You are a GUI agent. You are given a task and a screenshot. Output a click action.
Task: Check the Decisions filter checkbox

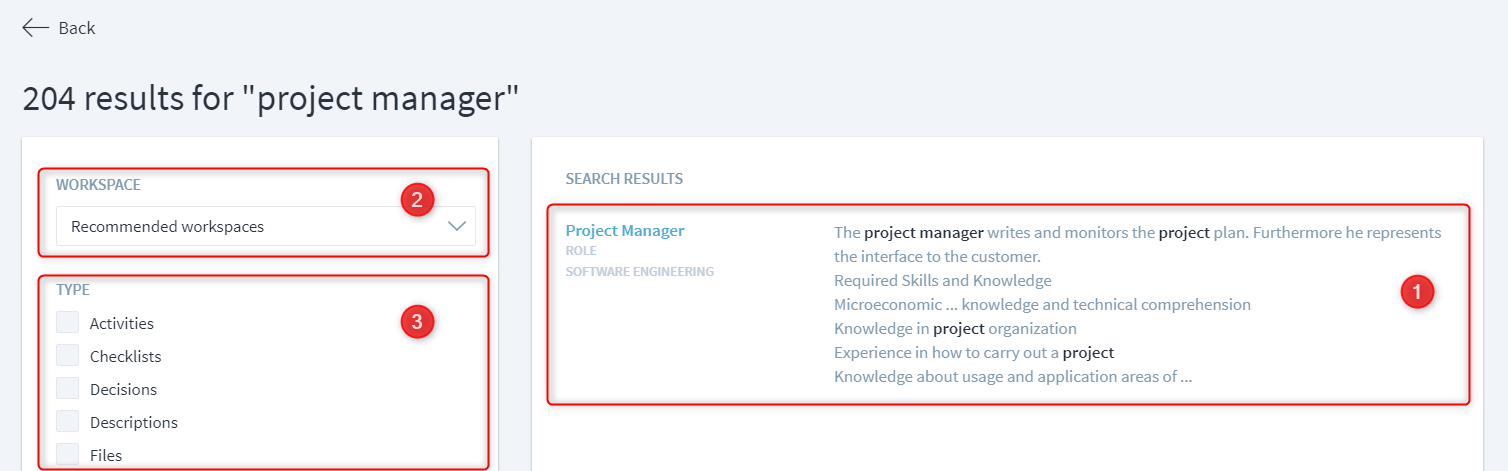pos(68,388)
